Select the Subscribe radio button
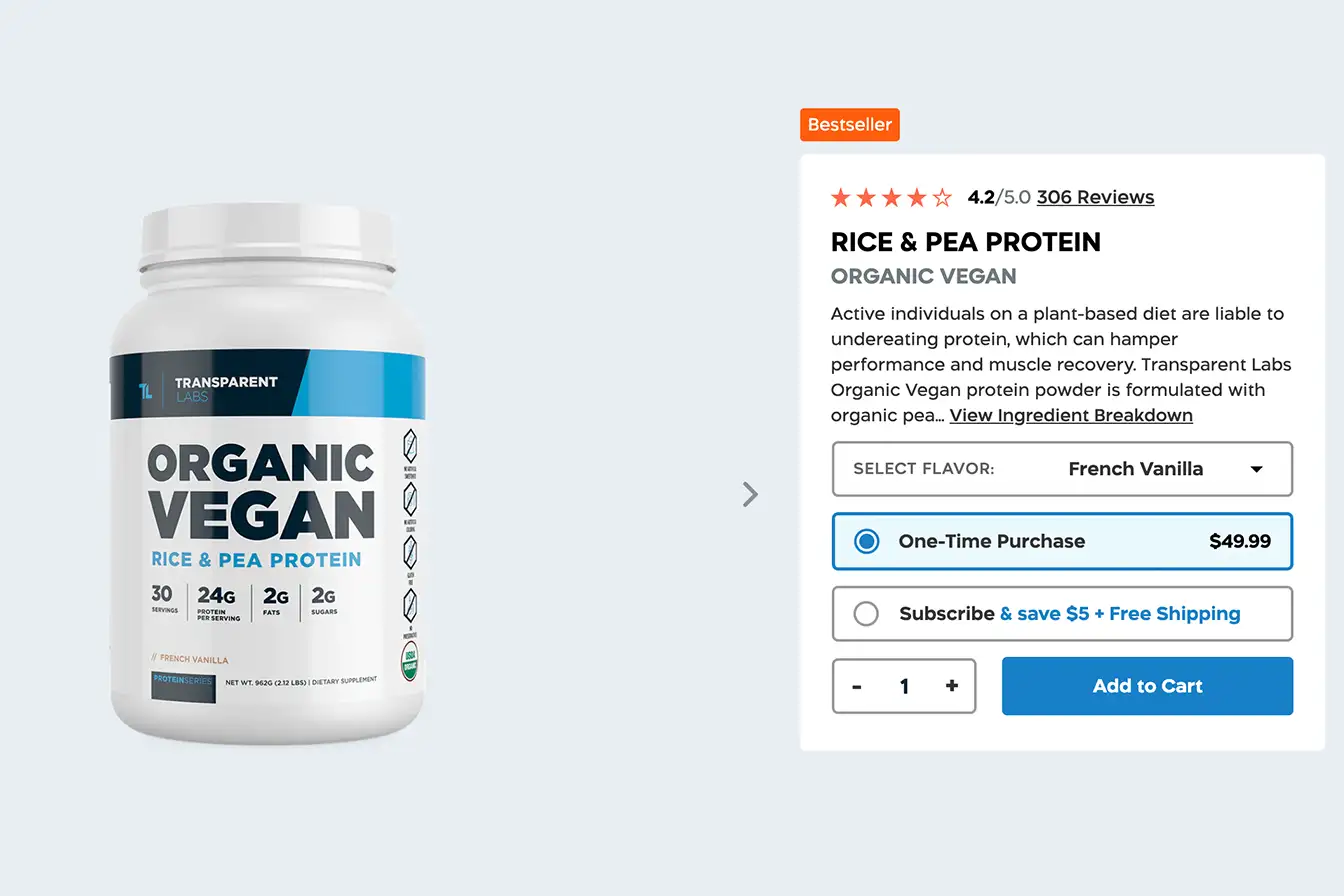Screen dimensions: 1344x896 [866, 613]
